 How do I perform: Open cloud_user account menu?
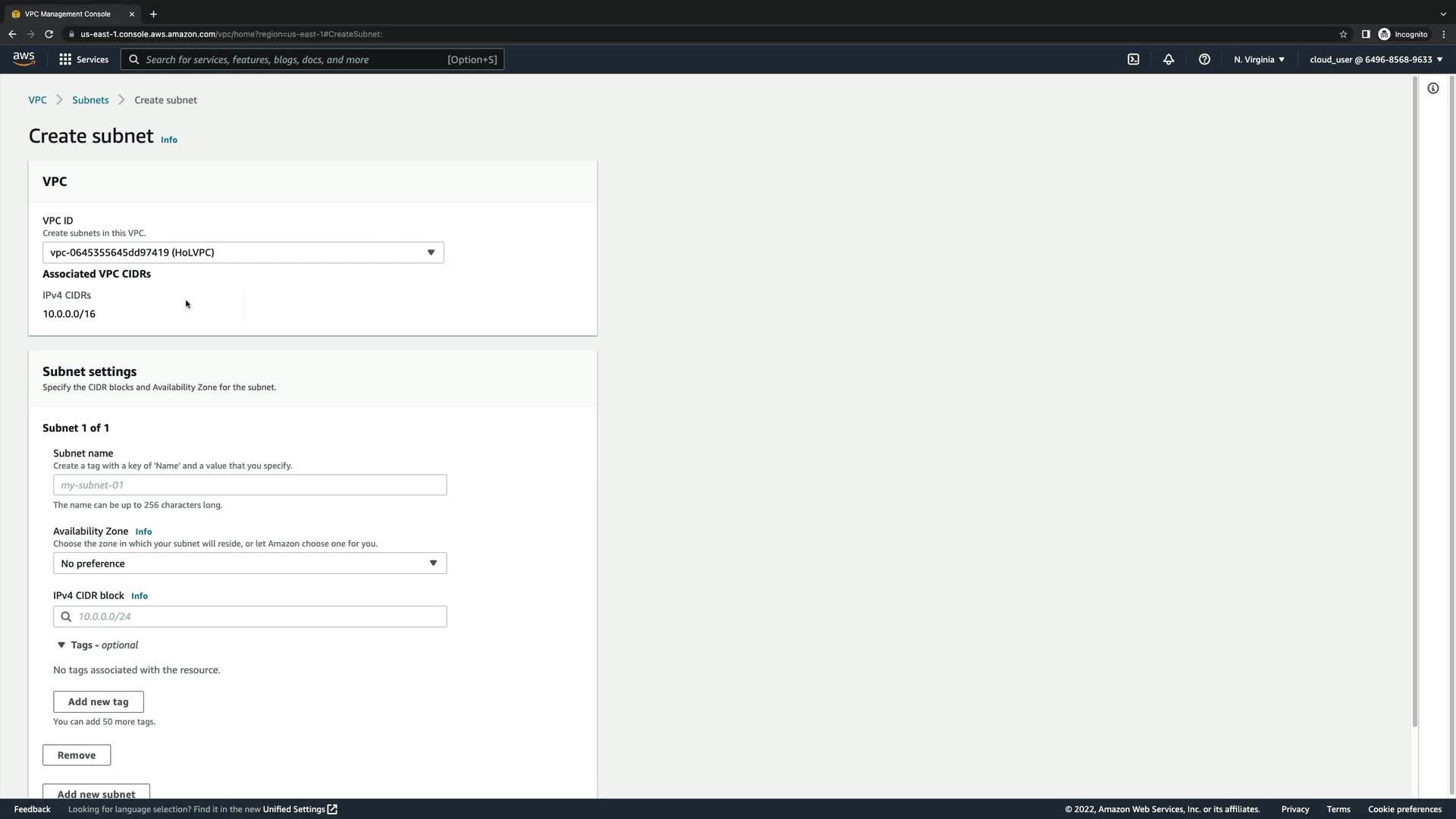pos(1376,59)
